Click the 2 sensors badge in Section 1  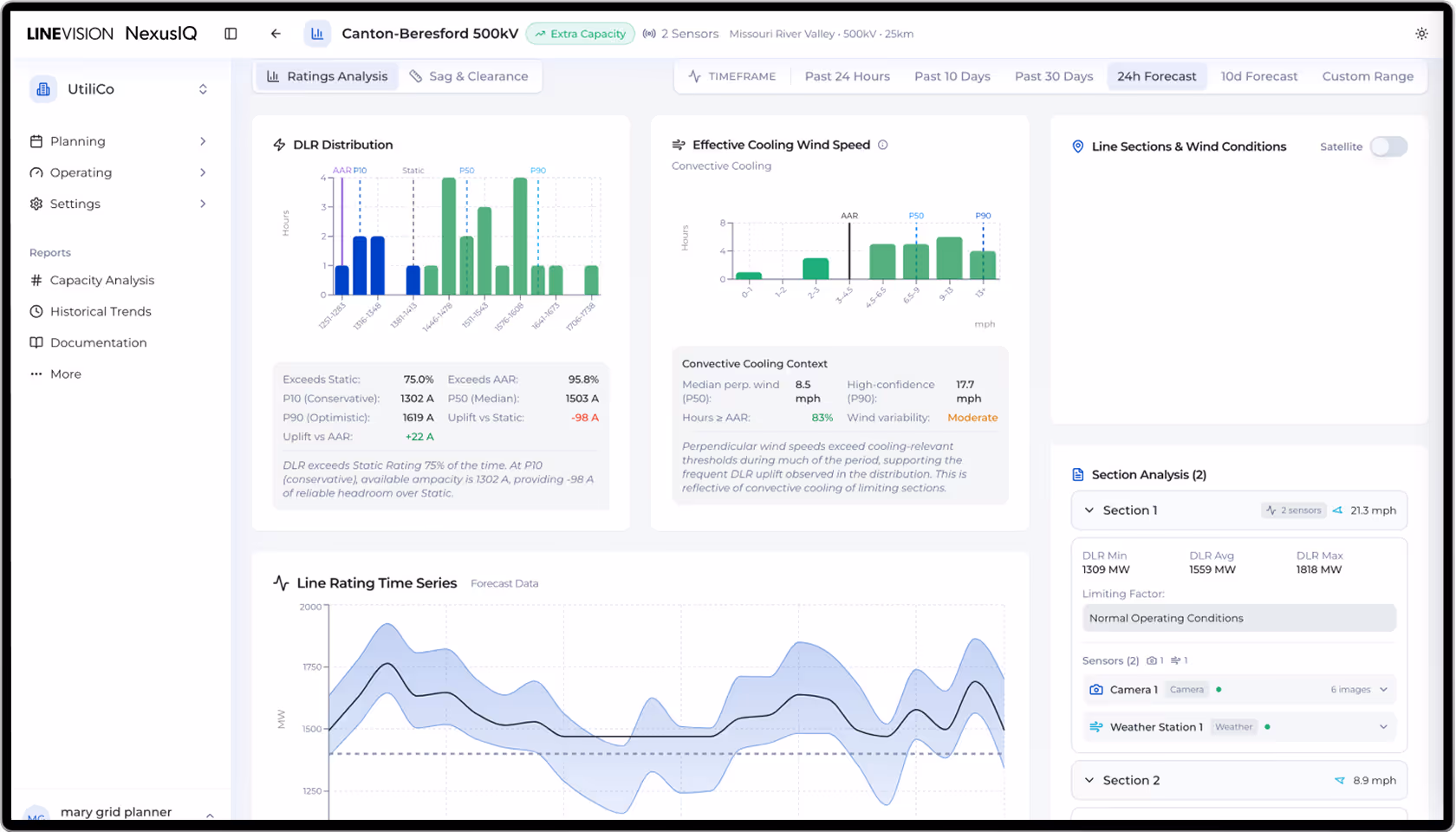point(1293,510)
